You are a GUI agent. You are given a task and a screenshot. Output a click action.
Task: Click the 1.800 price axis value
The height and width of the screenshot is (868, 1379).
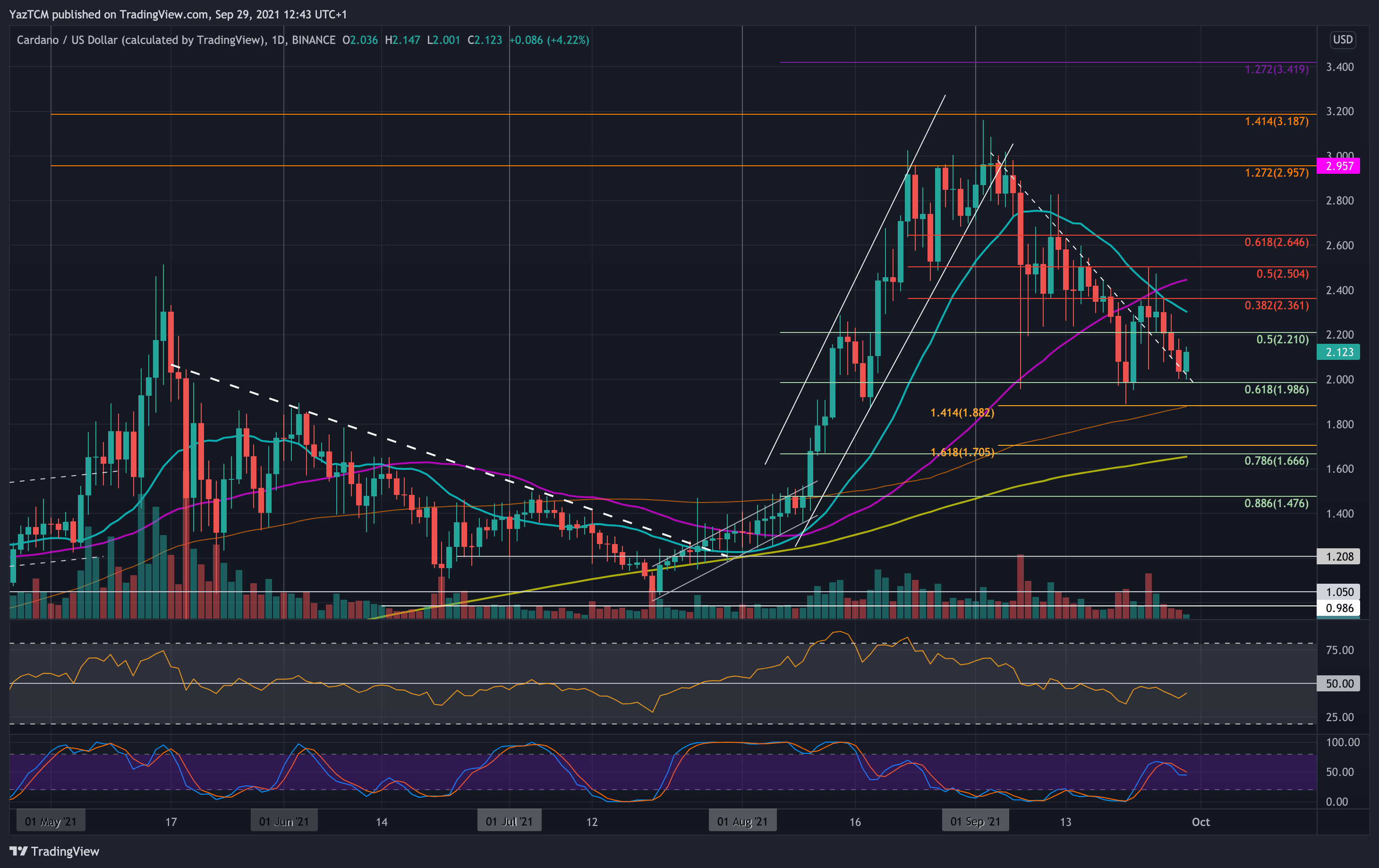[x=1339, y=424]
